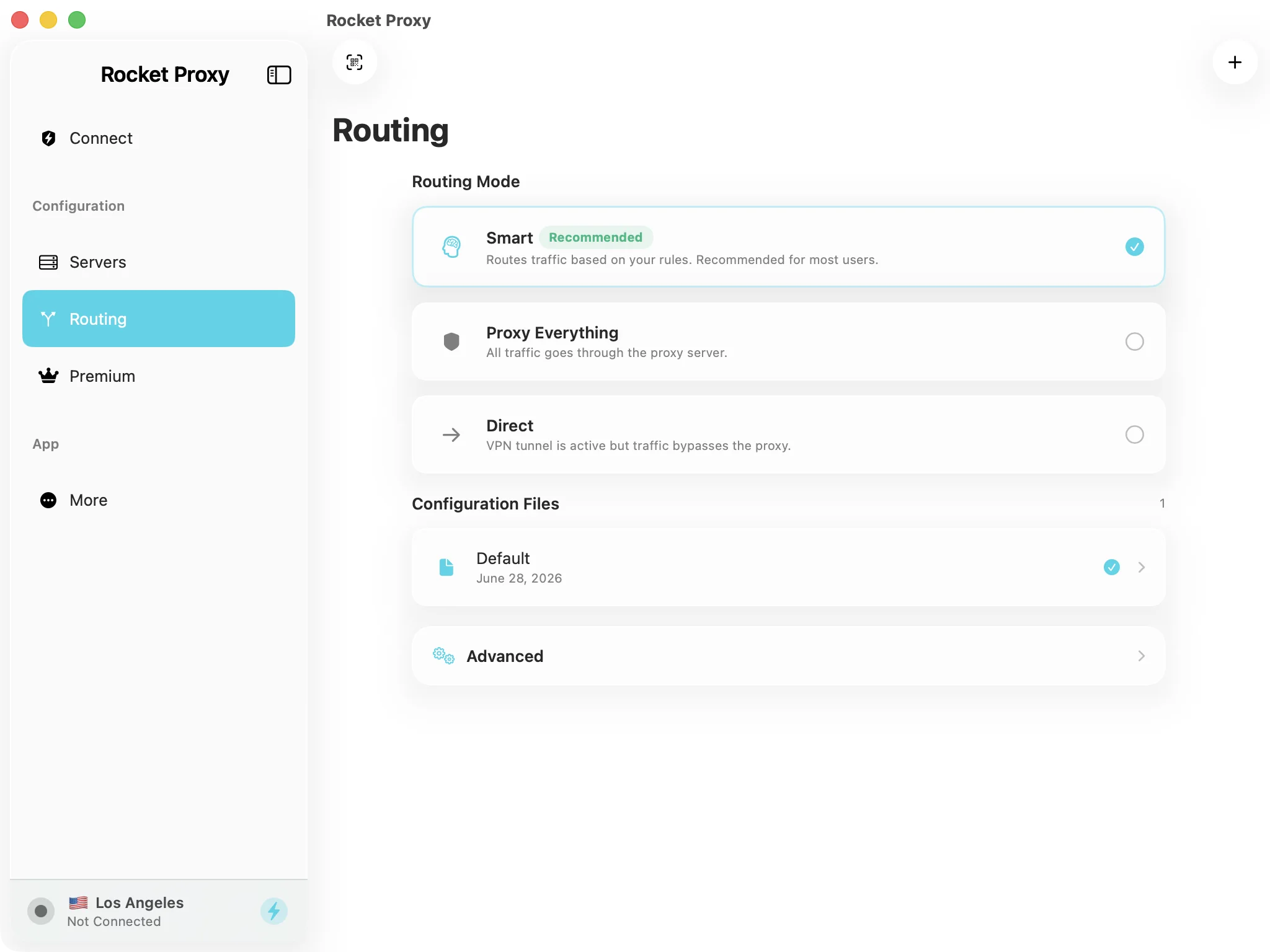Choose the Proxy Everything card title

point(552,333)
